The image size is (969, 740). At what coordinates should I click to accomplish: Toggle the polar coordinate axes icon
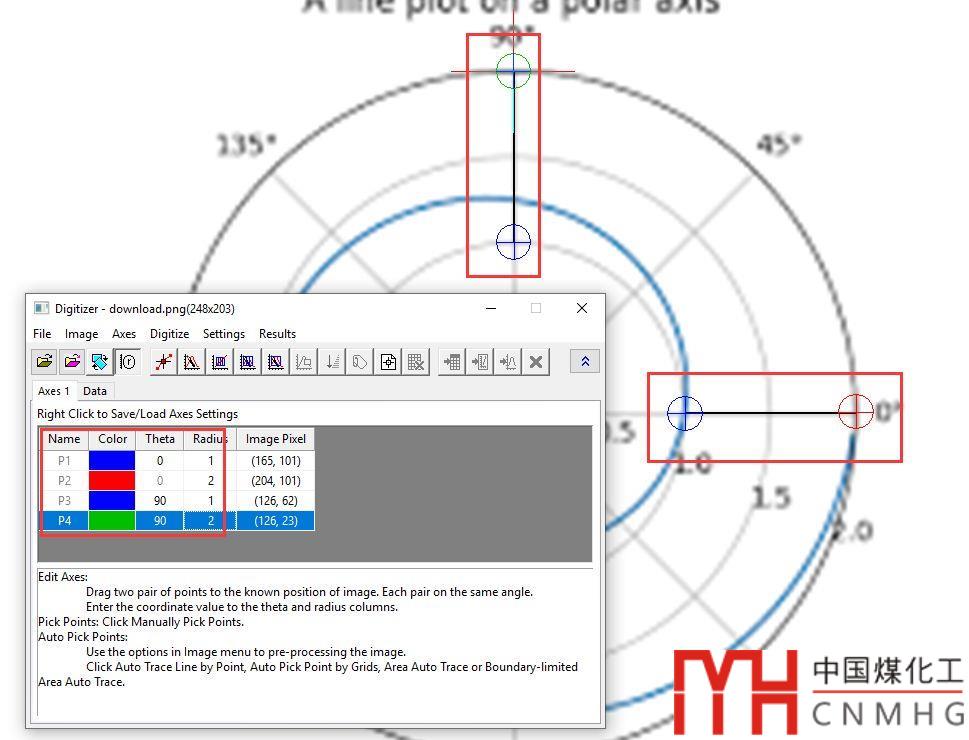tap(127, 362)
